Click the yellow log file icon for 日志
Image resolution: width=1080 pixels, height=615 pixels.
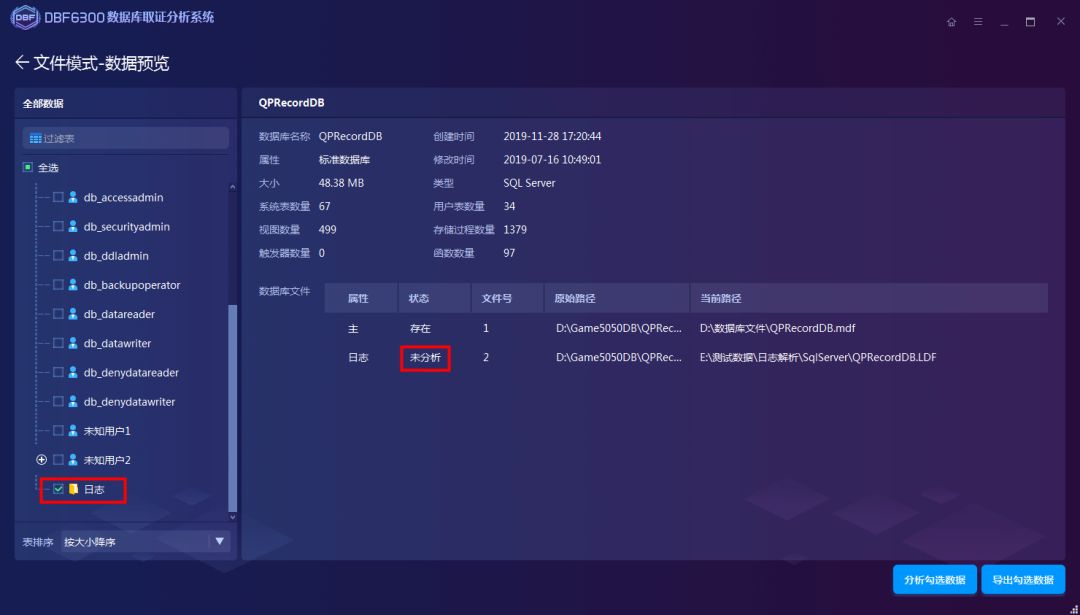point(73,490)
